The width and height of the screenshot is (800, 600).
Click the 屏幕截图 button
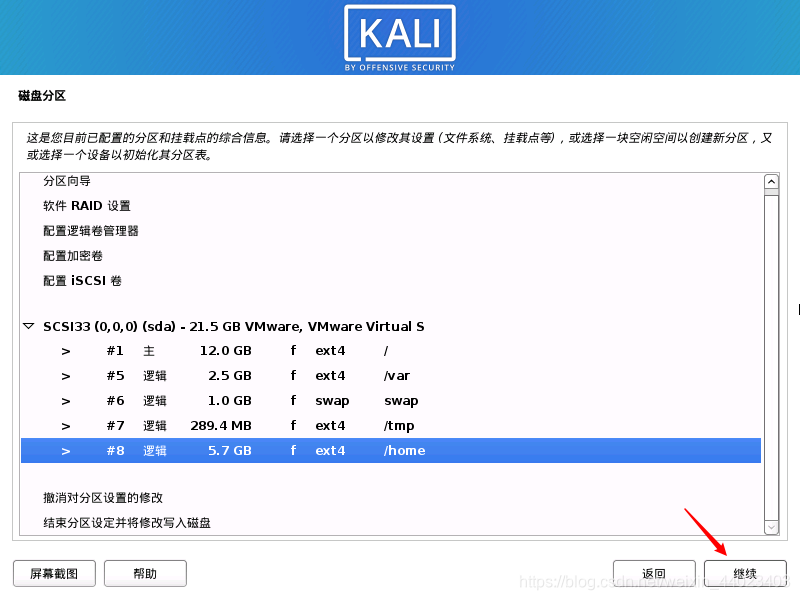(x=54, y=573)
